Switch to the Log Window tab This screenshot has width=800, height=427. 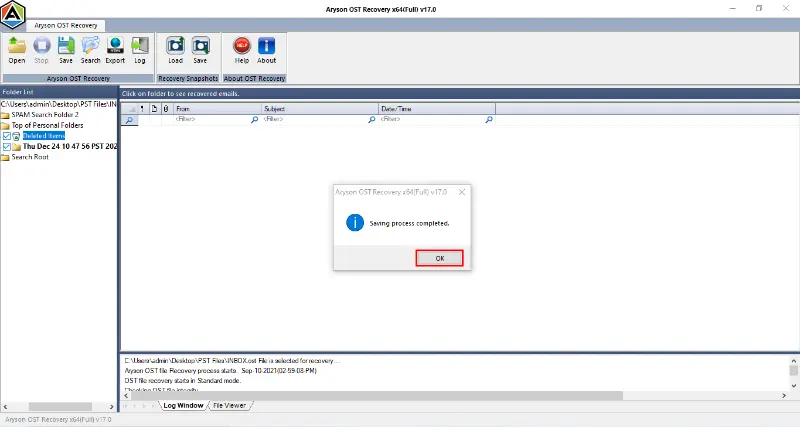click(183, 406)
